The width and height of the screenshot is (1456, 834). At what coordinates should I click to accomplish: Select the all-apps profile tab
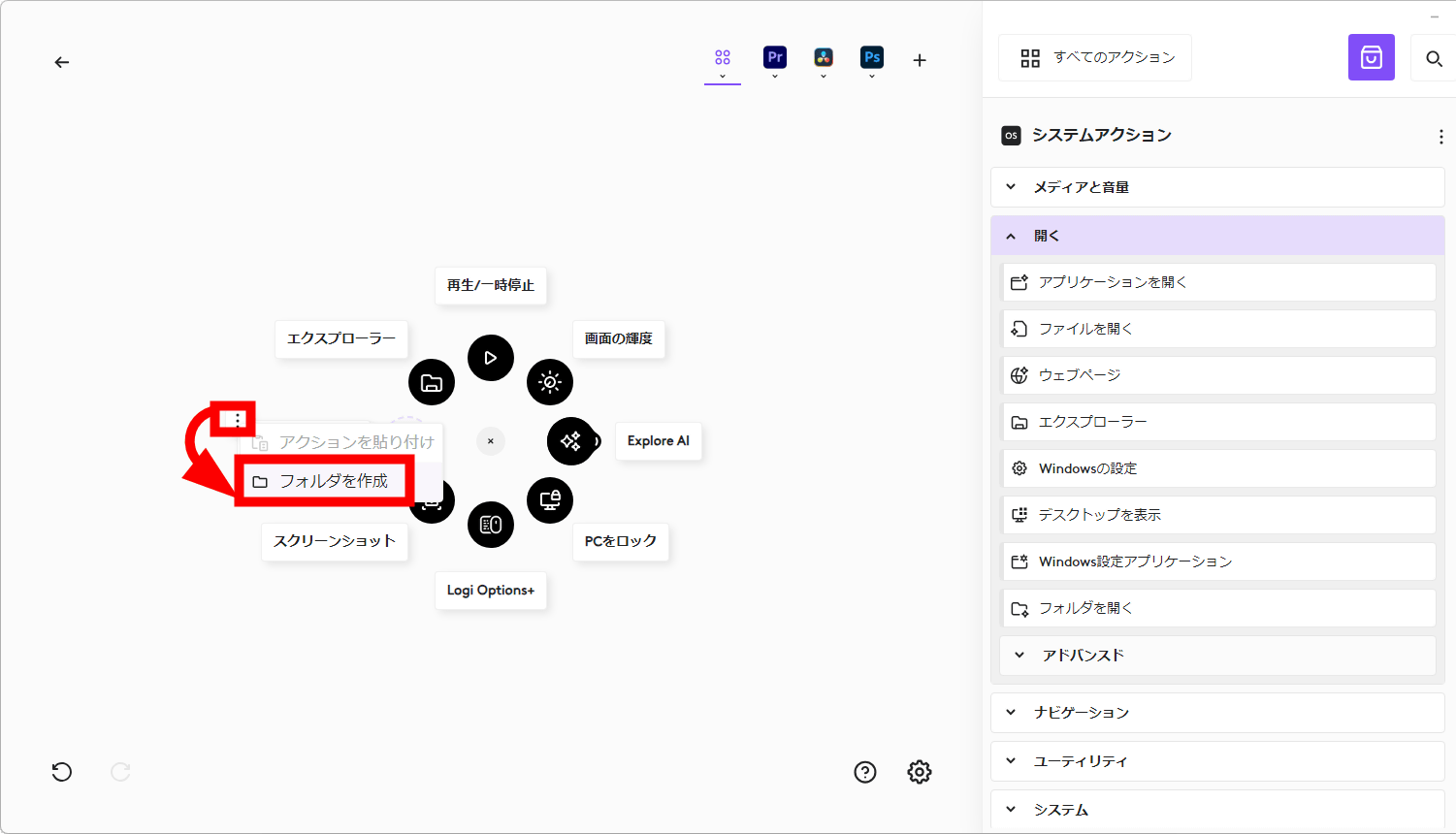pyautogui.click(x=723, y=58)
